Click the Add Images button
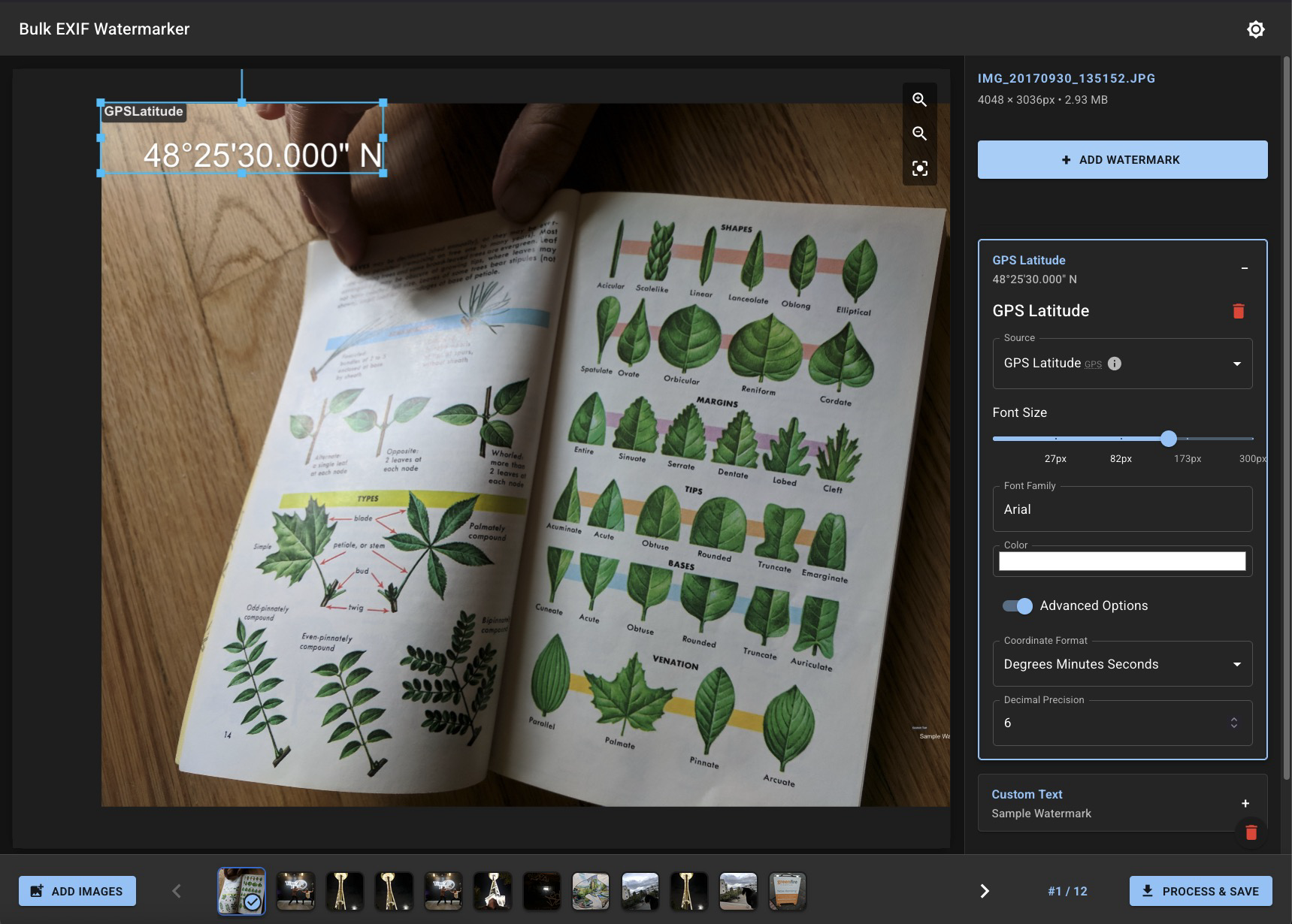 pyautogui.click(x=77, y=891)
